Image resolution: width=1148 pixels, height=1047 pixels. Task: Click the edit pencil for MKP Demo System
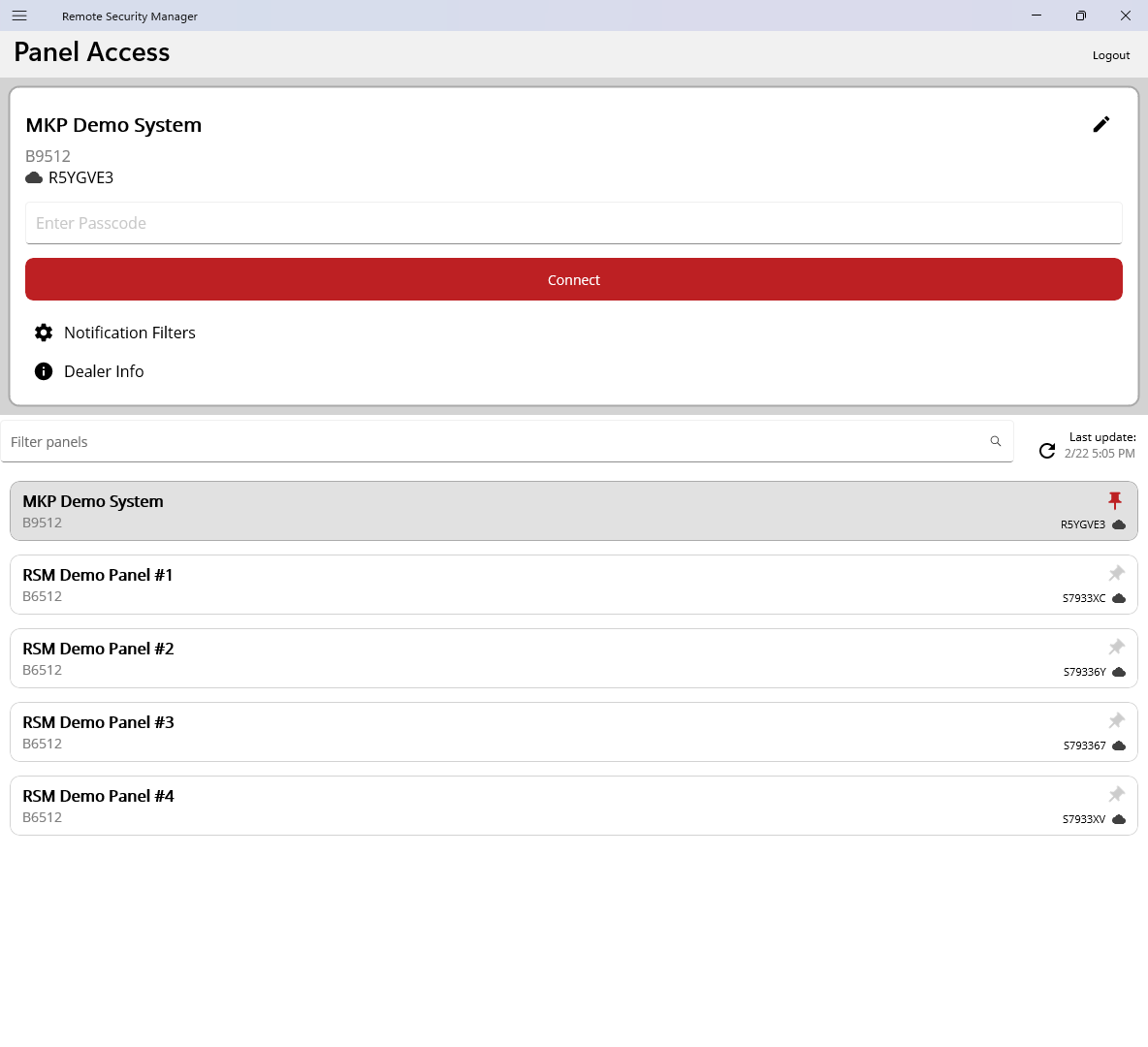pyautogui.click(x=1100, y=124)
